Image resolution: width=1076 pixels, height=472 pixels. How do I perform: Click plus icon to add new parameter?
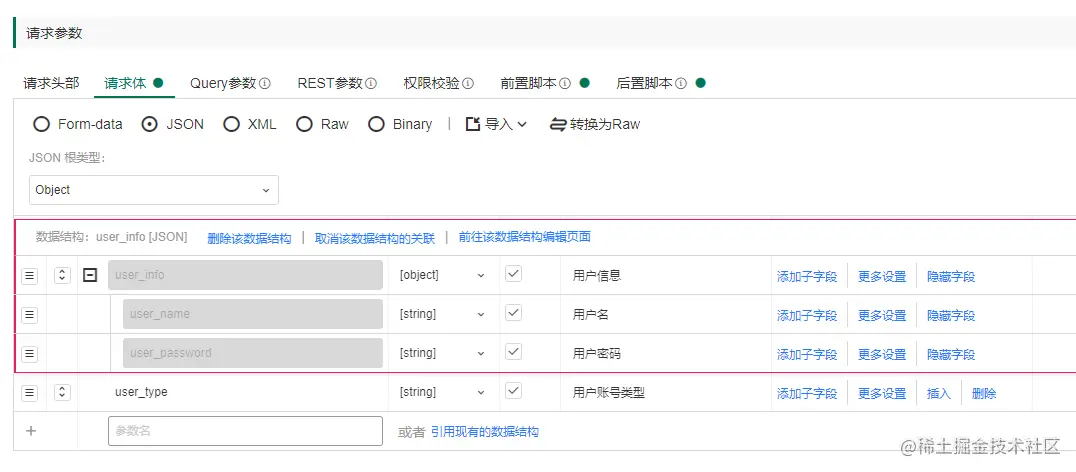pyautogui.click(x=31, y=431)
